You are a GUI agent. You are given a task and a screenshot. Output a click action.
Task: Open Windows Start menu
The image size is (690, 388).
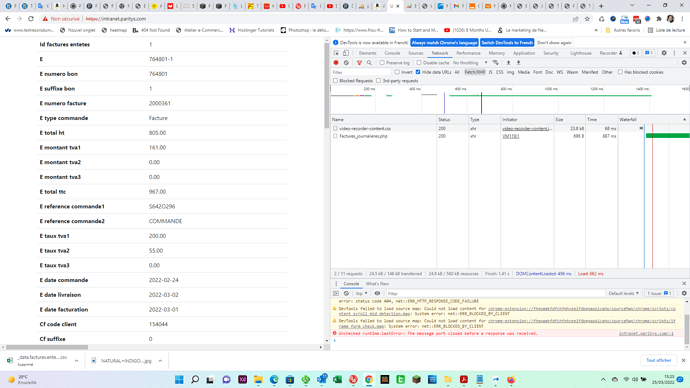coord(179,379)
